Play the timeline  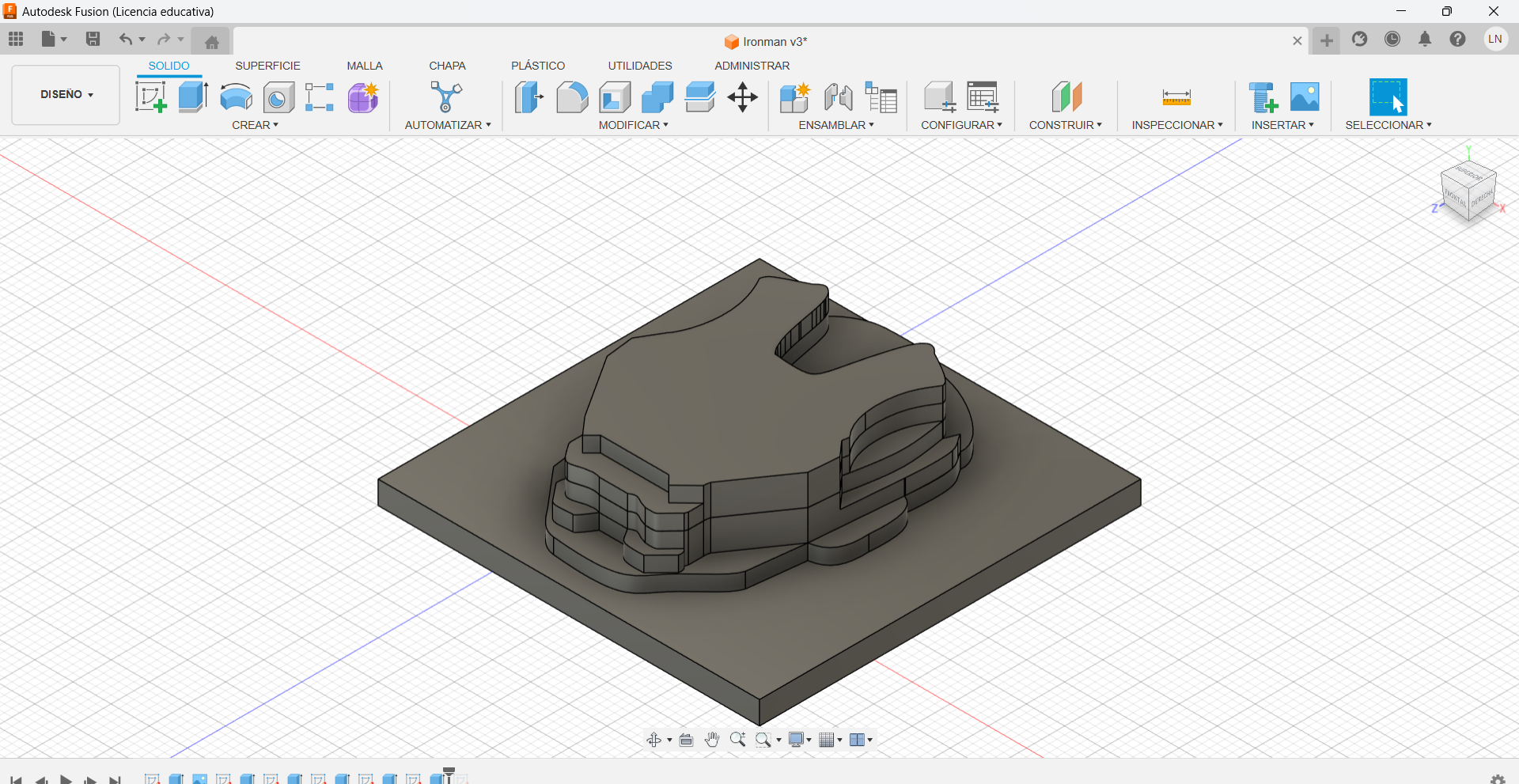(66, 780)
